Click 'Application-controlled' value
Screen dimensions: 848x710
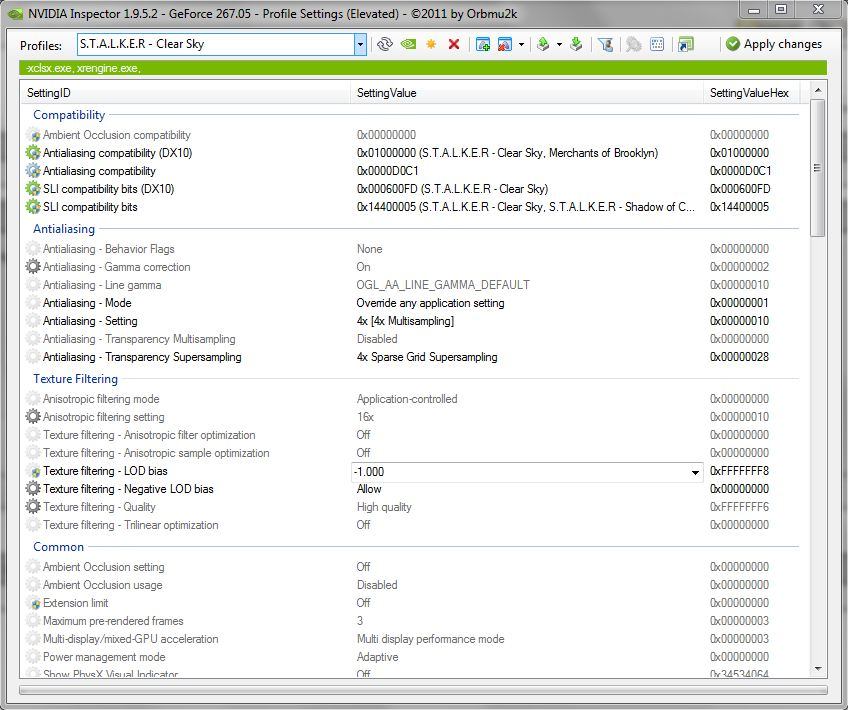pyautogui.click(x=407, y=399)
